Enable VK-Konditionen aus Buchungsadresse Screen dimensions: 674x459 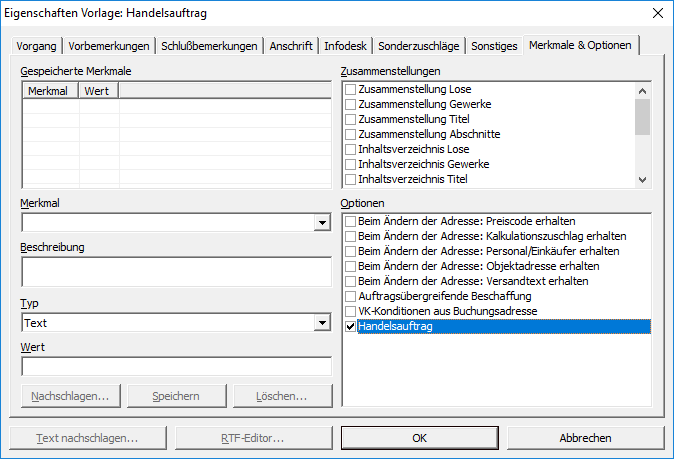350,312
